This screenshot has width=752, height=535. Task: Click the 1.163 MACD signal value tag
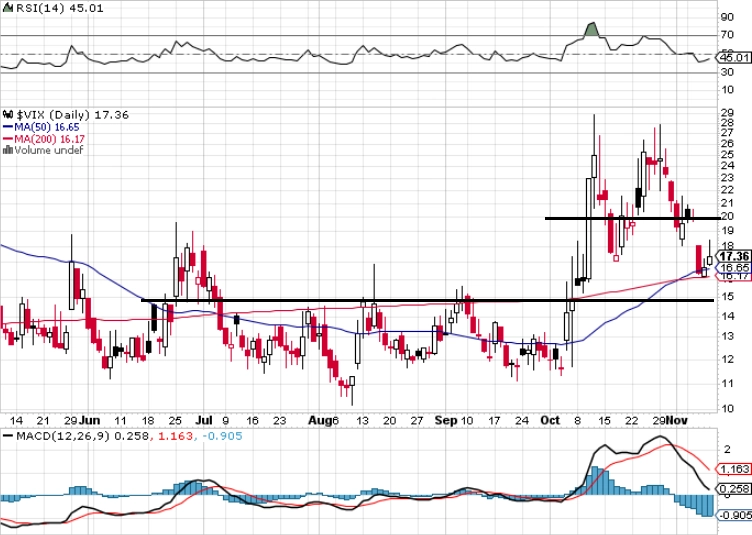click(x=734, y=469)
